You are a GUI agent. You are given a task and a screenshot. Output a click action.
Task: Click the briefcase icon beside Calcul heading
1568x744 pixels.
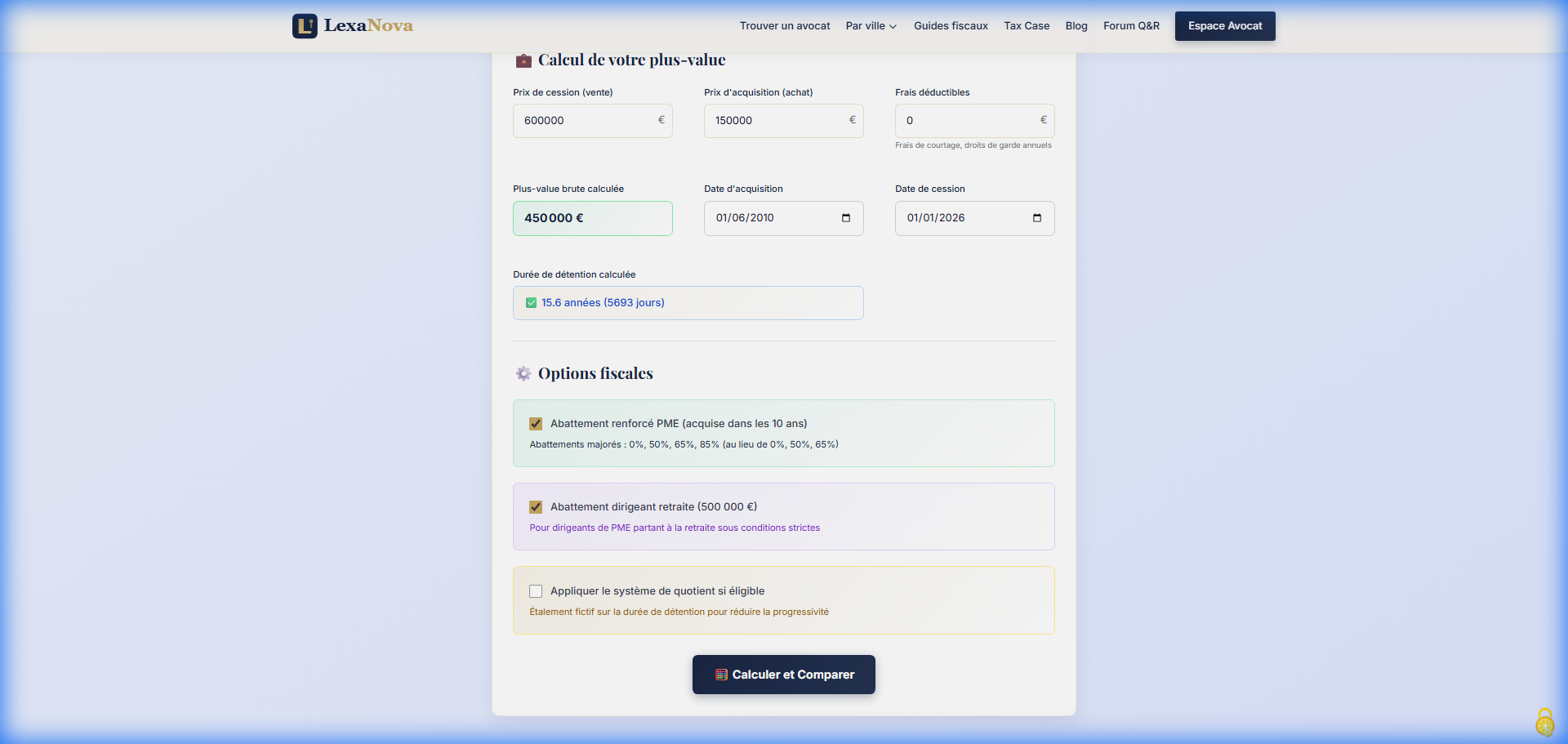(x=523, y=60)
